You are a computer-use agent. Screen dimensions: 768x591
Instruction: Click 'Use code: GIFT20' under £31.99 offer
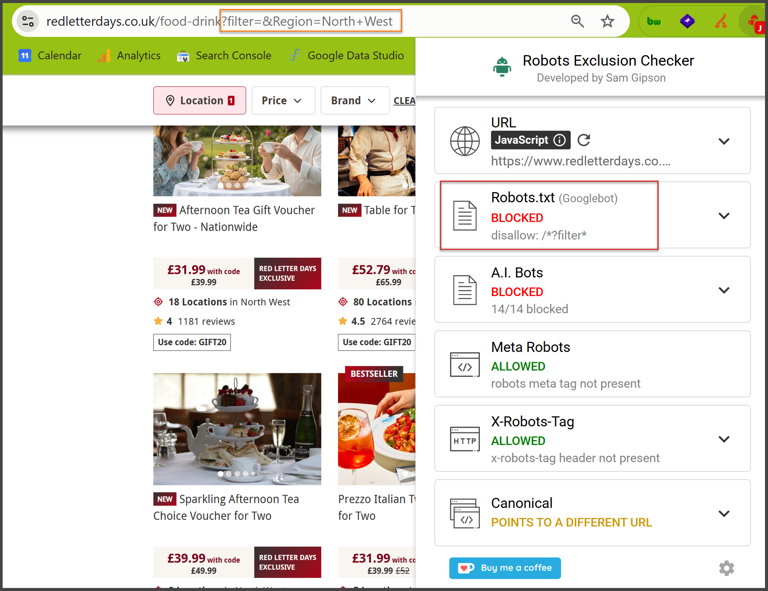tap(192, 342)
